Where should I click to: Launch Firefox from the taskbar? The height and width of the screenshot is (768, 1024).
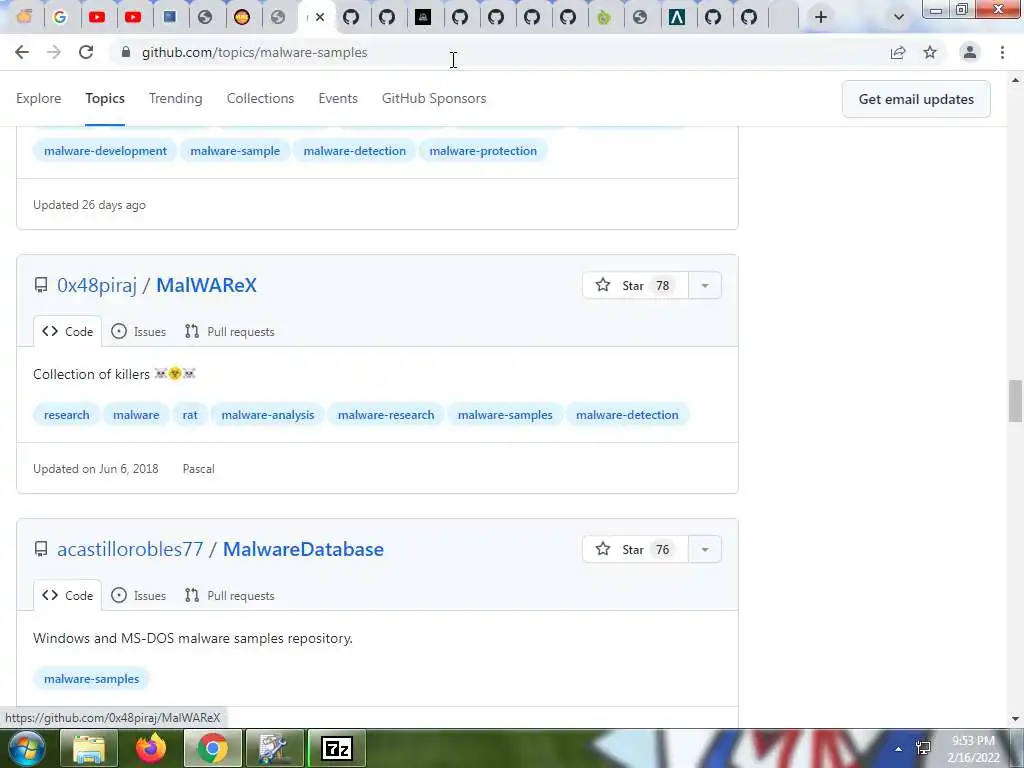pos(151,748)
